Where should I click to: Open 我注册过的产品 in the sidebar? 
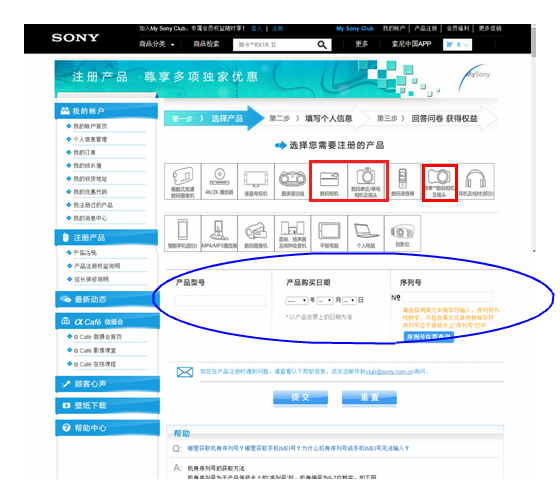pos(93,205)
